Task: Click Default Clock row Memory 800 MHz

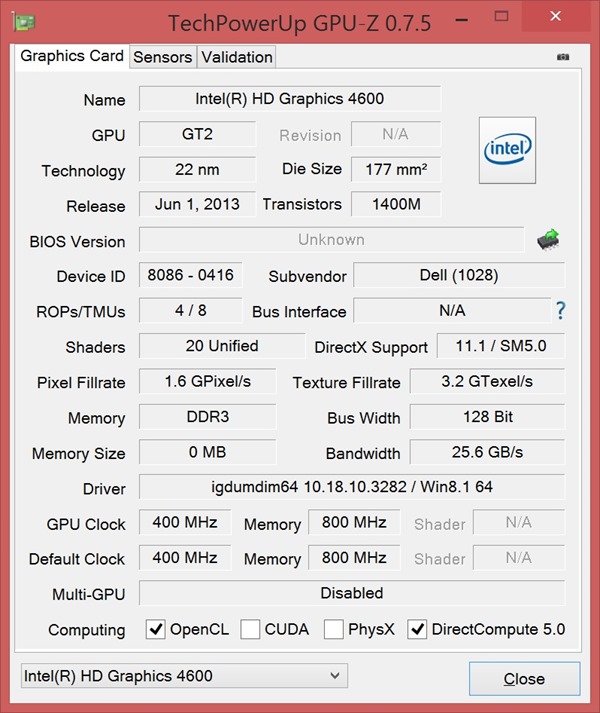Action: 354,558
